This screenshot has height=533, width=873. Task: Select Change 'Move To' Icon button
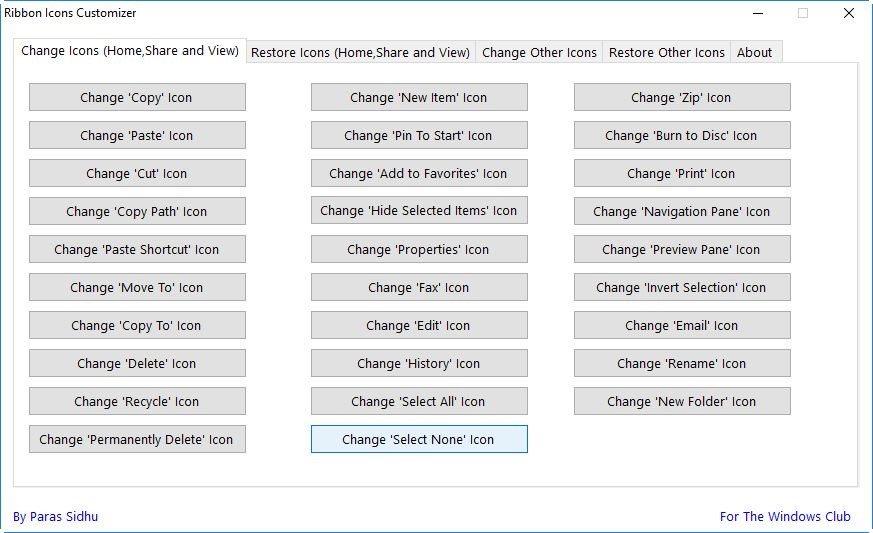(137, 287)
